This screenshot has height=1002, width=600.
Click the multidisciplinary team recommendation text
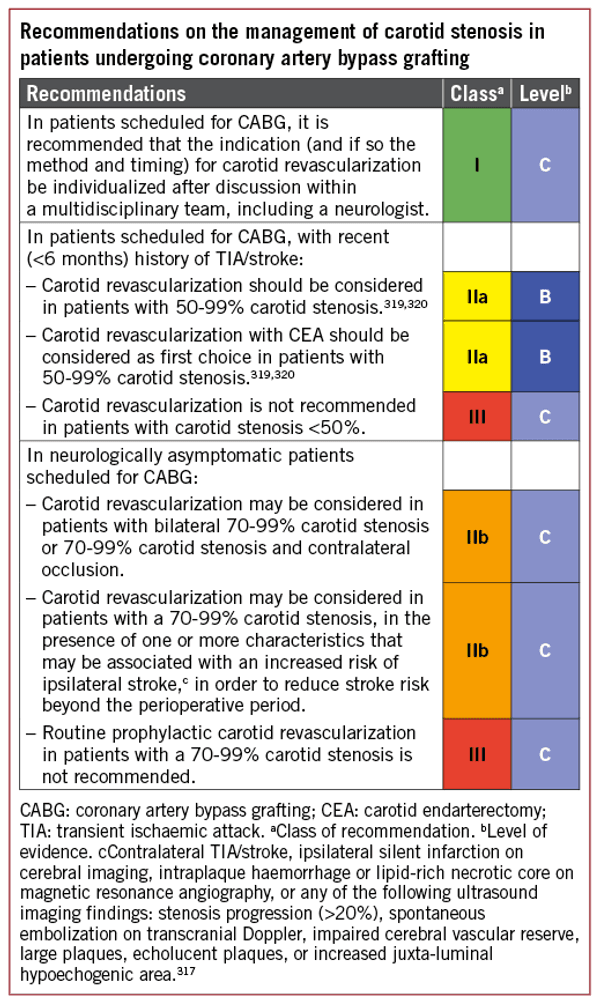point(227,165)
